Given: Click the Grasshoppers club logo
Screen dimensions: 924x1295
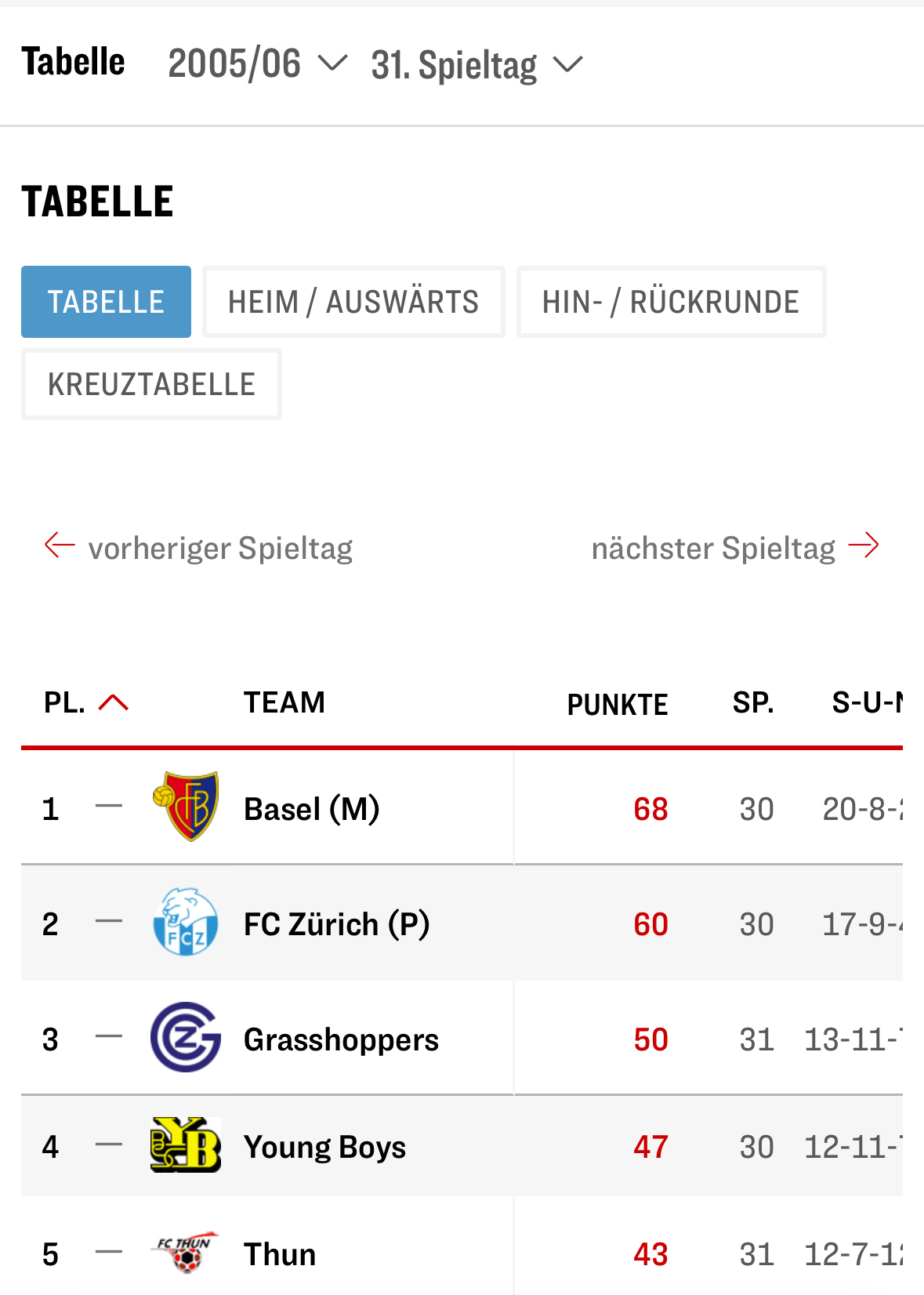Looking at the screenshot, I should pos(186,1037).
